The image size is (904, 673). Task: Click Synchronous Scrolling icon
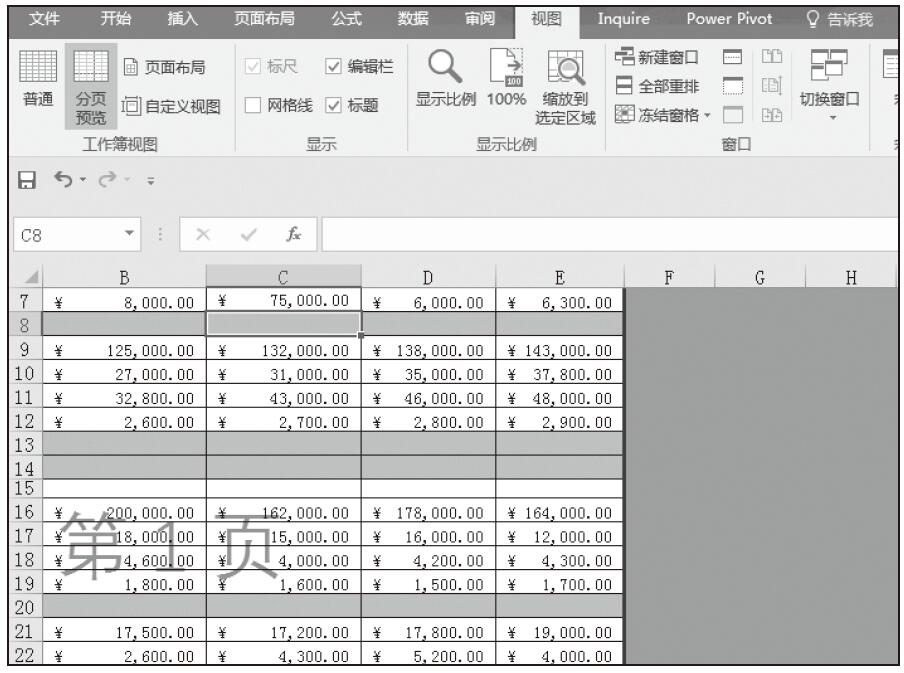point(772,86)
